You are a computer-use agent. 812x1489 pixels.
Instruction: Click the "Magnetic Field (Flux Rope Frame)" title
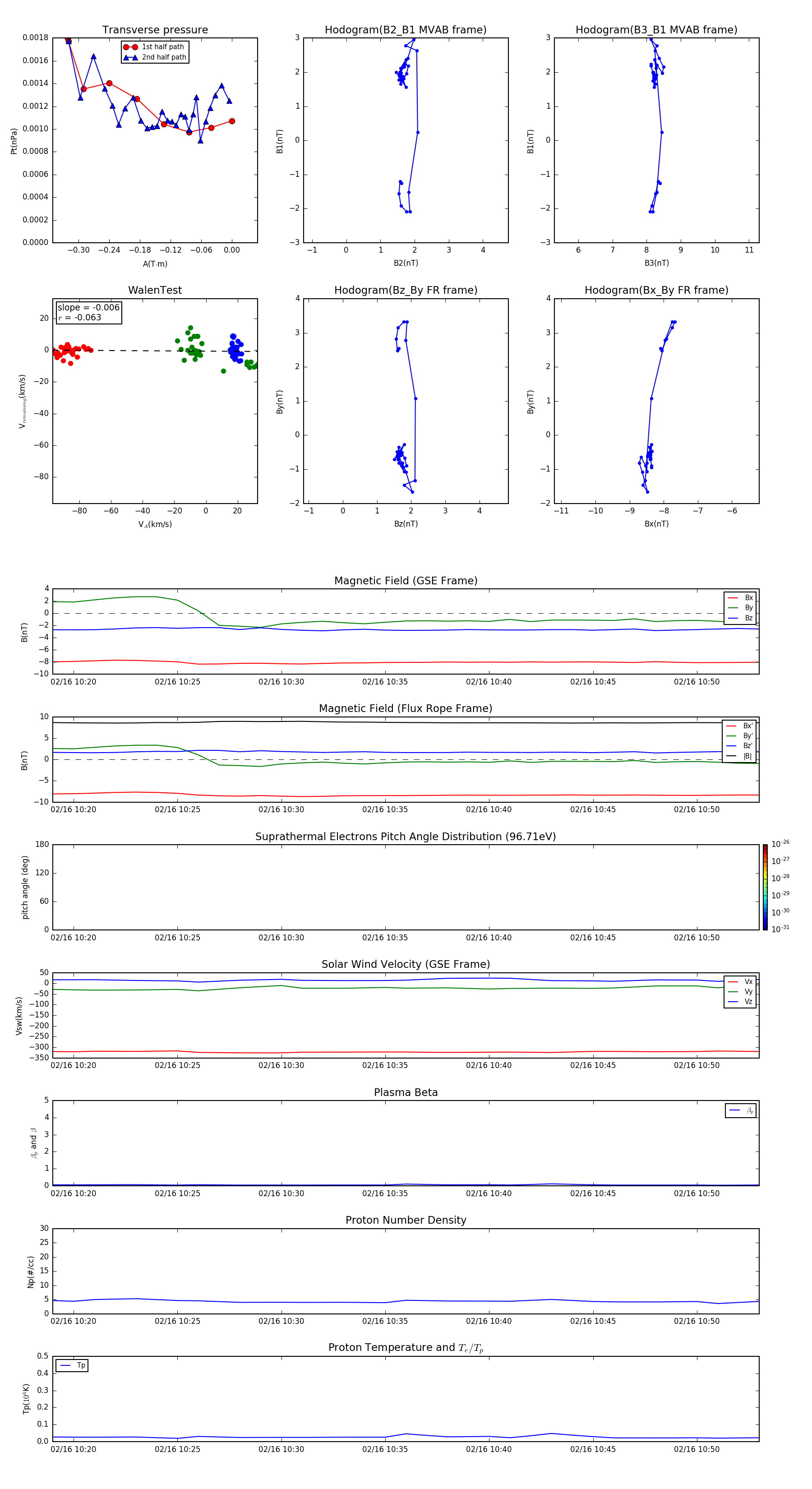(x=406, y=709)
